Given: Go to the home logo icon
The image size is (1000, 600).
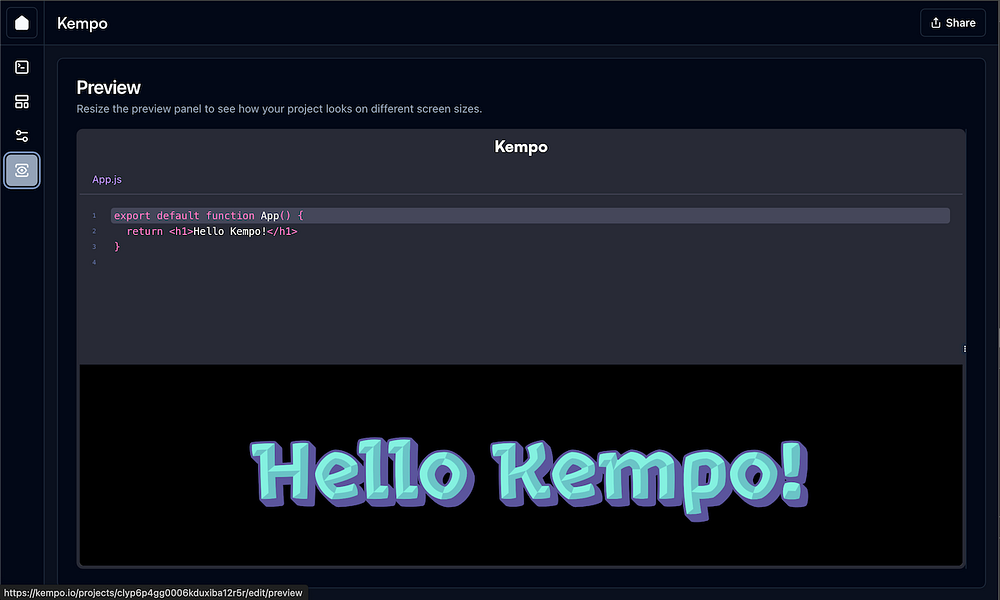Looking at the screenshot, I should click(22, 23).
